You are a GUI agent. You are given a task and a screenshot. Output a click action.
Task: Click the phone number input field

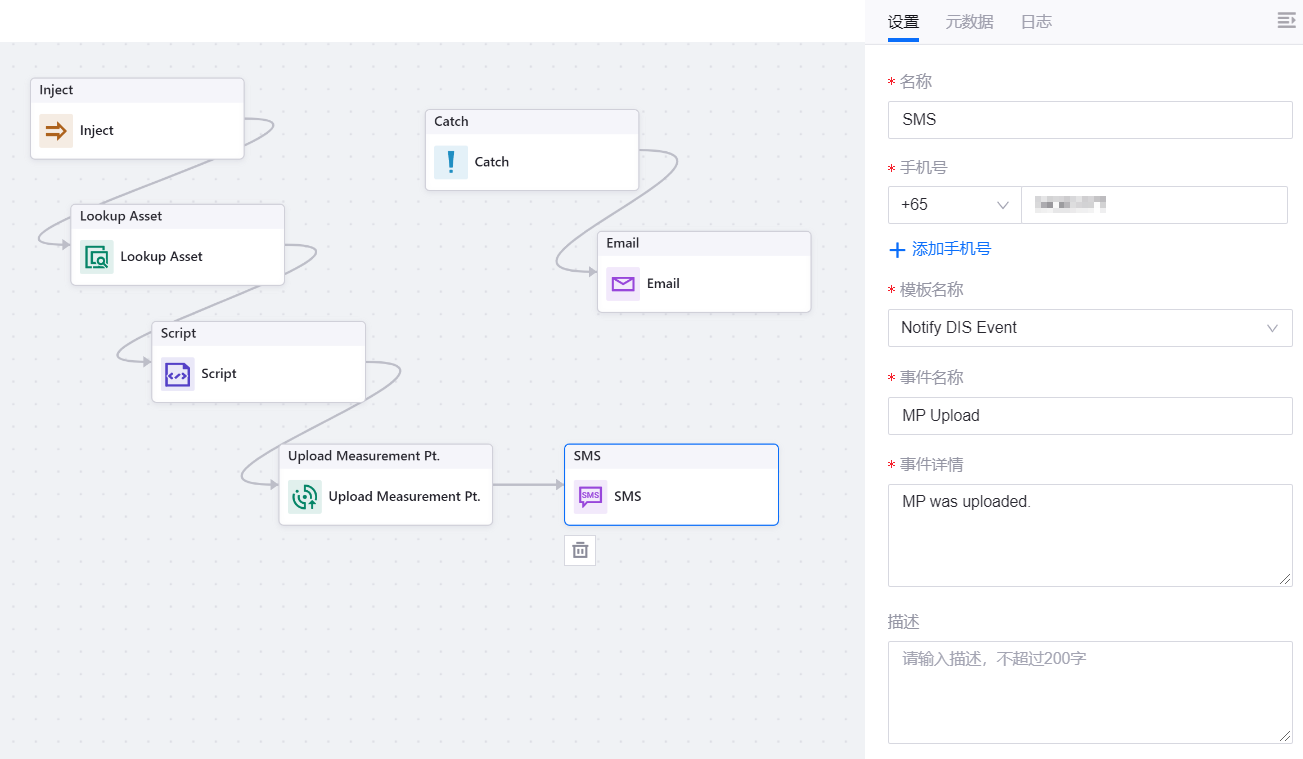1153,205
